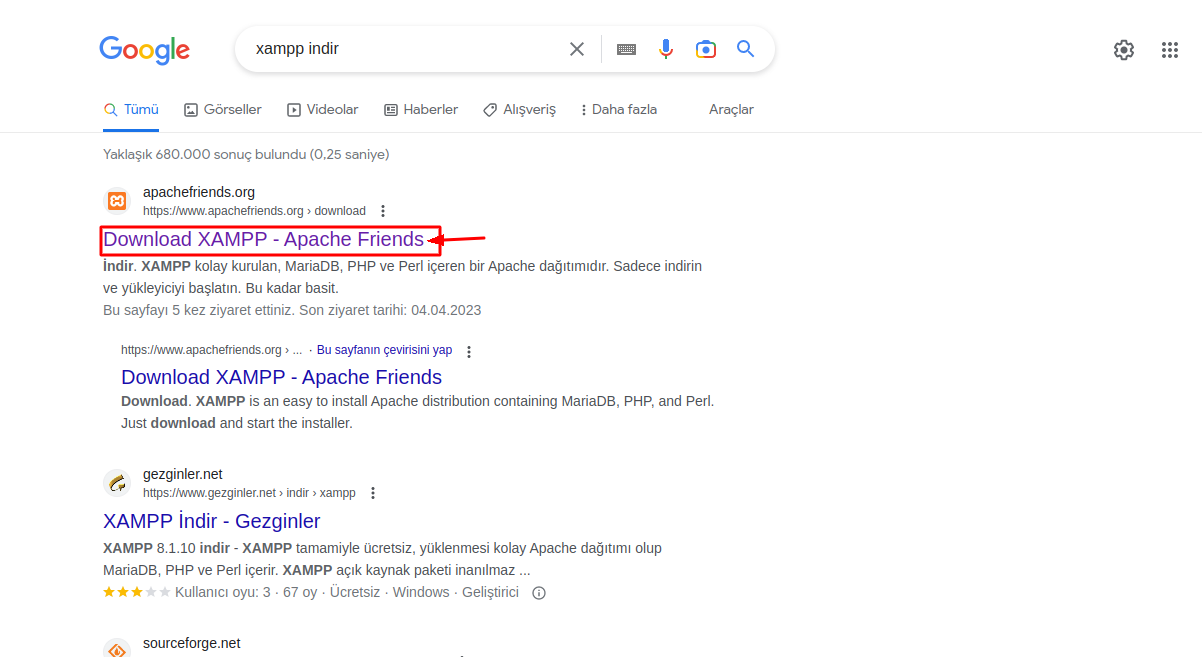Open more options for apachefriends.org result
This screenshot has height=657, width=1202.
[383, 211]
